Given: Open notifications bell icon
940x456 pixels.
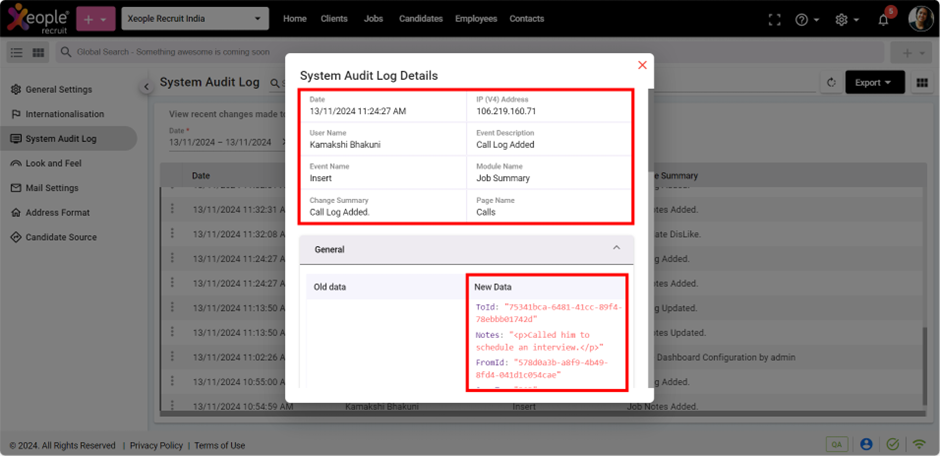Looking at the screenshot, I should 883,19.
